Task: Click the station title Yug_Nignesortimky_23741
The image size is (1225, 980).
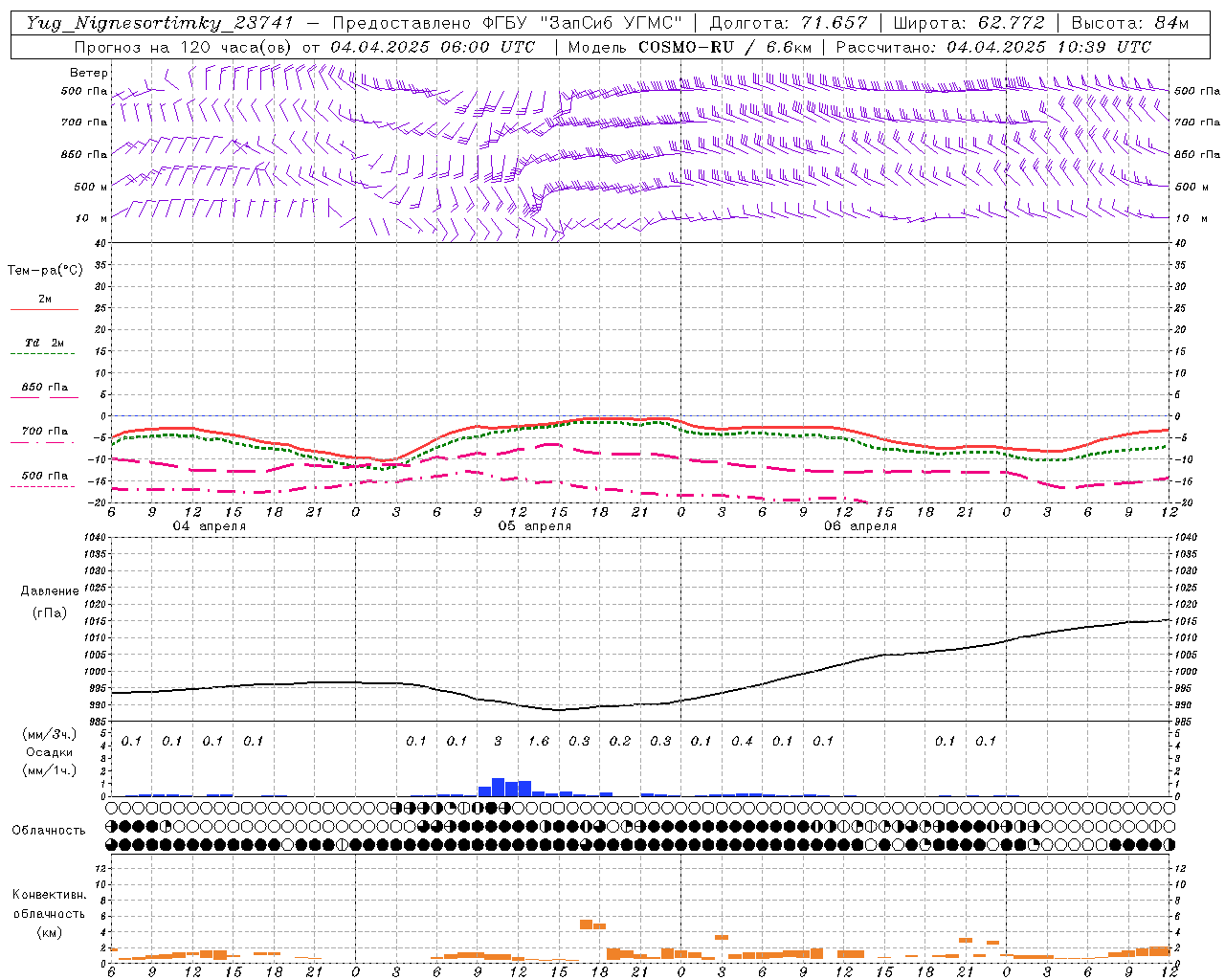Action: 160,23
